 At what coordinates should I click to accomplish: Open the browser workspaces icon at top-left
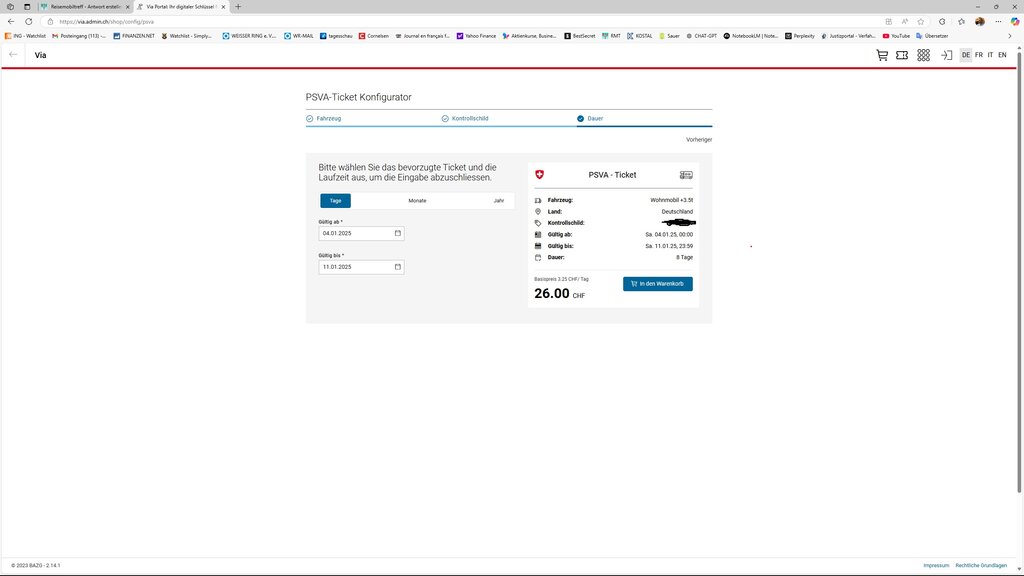pyautogui.click(x=10, y=7)
